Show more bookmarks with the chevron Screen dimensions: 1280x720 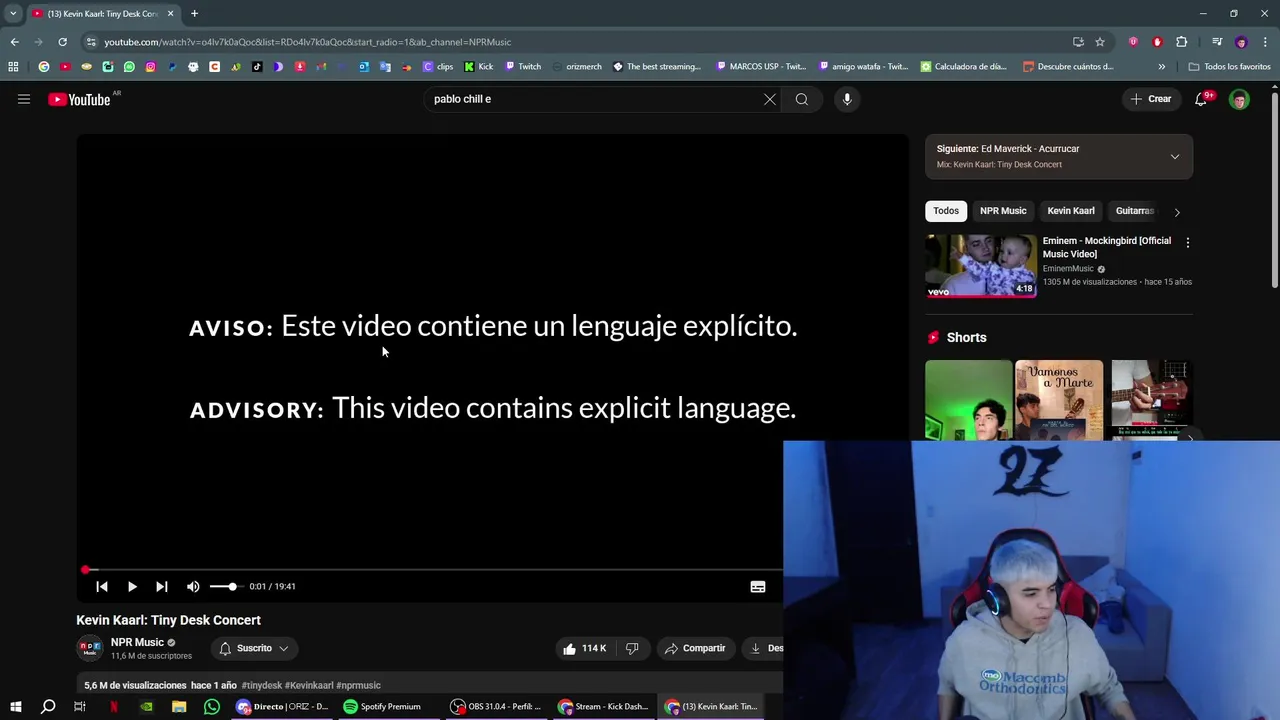tap(1161, 67)
